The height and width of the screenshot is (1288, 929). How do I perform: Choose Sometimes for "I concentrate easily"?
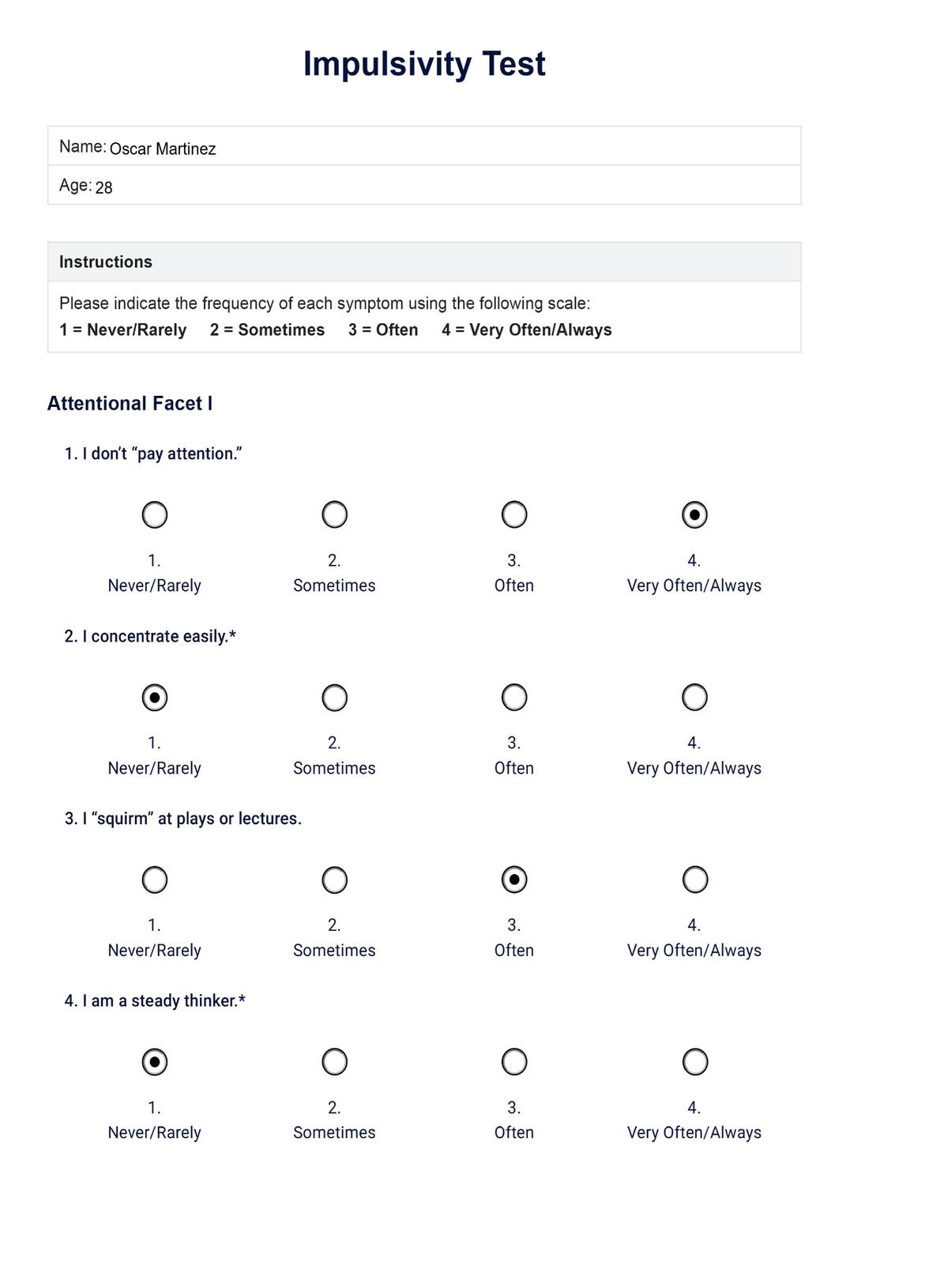pos(335,698)
